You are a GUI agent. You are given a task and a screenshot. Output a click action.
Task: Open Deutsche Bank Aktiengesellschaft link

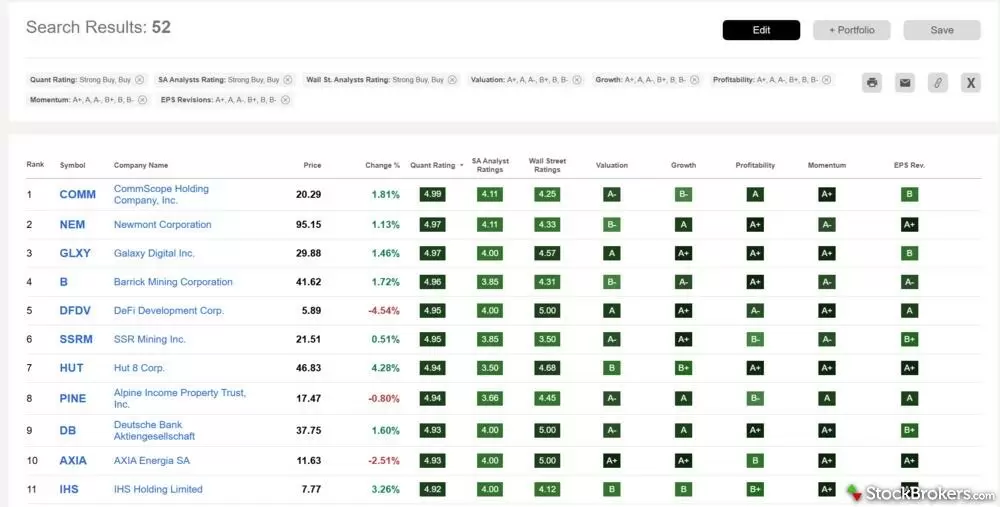click(154, 430)
